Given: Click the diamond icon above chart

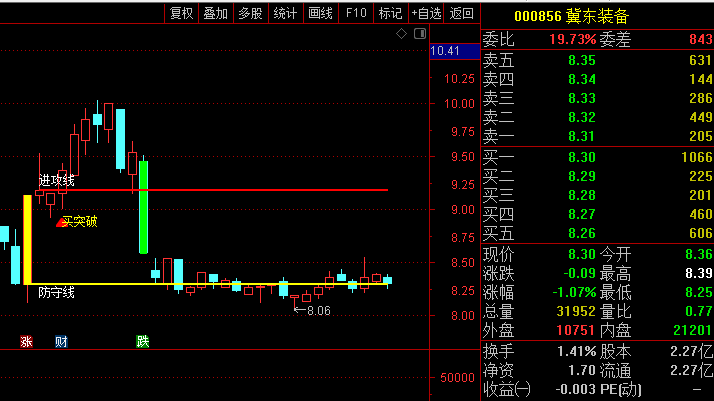Looking at the screenshot, I should [x=401, y=33].
